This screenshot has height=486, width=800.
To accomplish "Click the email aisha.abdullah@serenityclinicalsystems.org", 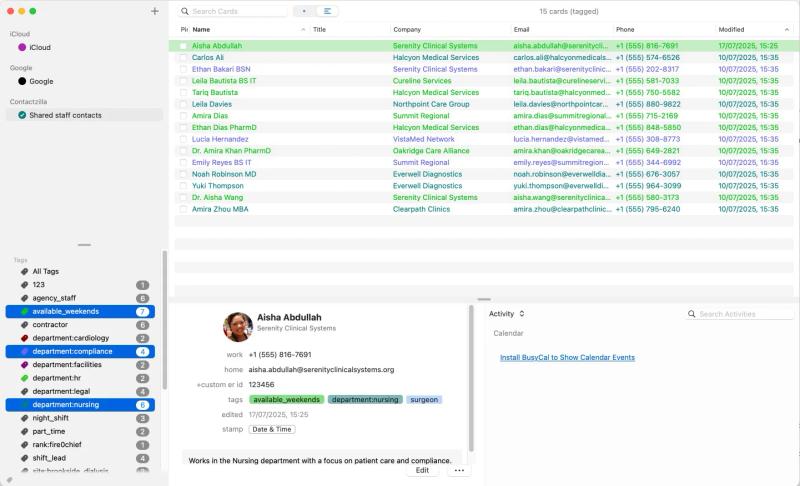I will [x=321, y=370].
